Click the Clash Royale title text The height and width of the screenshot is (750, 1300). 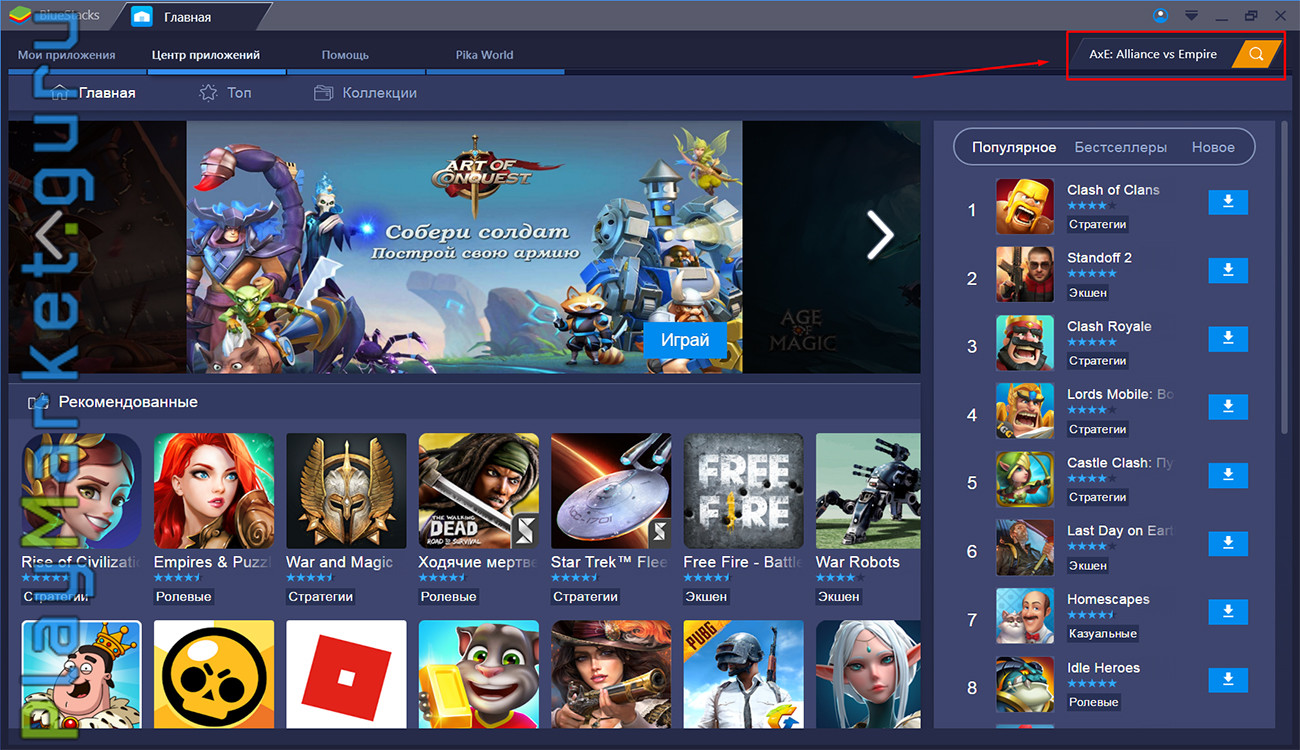[x=1109, y=326]
